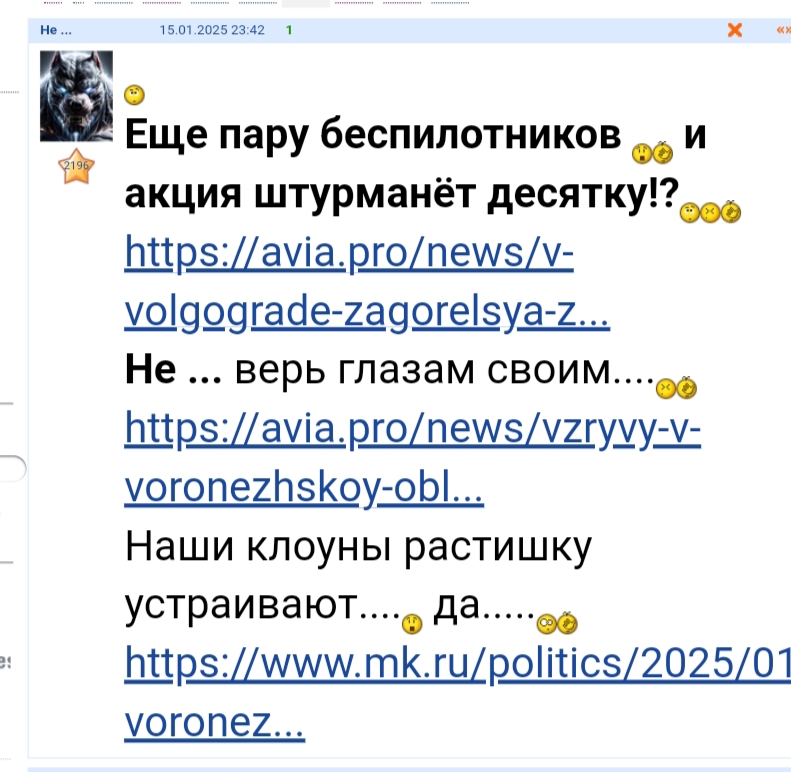Open the author's wolf avatar image
This screenshot has width=791, height=772.
click(x=76, y=96)
